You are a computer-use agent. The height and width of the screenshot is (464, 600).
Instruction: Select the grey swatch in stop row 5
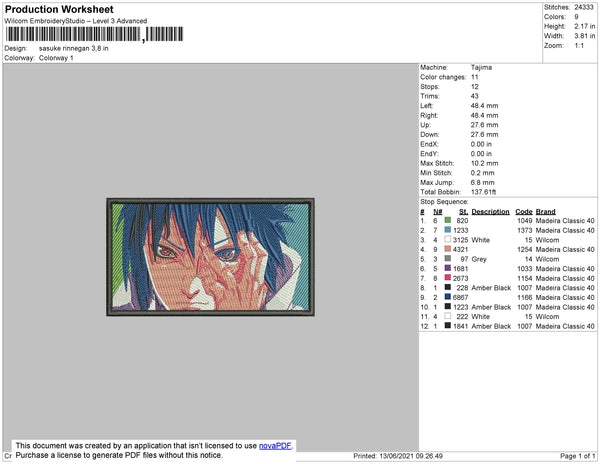[x=448, y=259]
